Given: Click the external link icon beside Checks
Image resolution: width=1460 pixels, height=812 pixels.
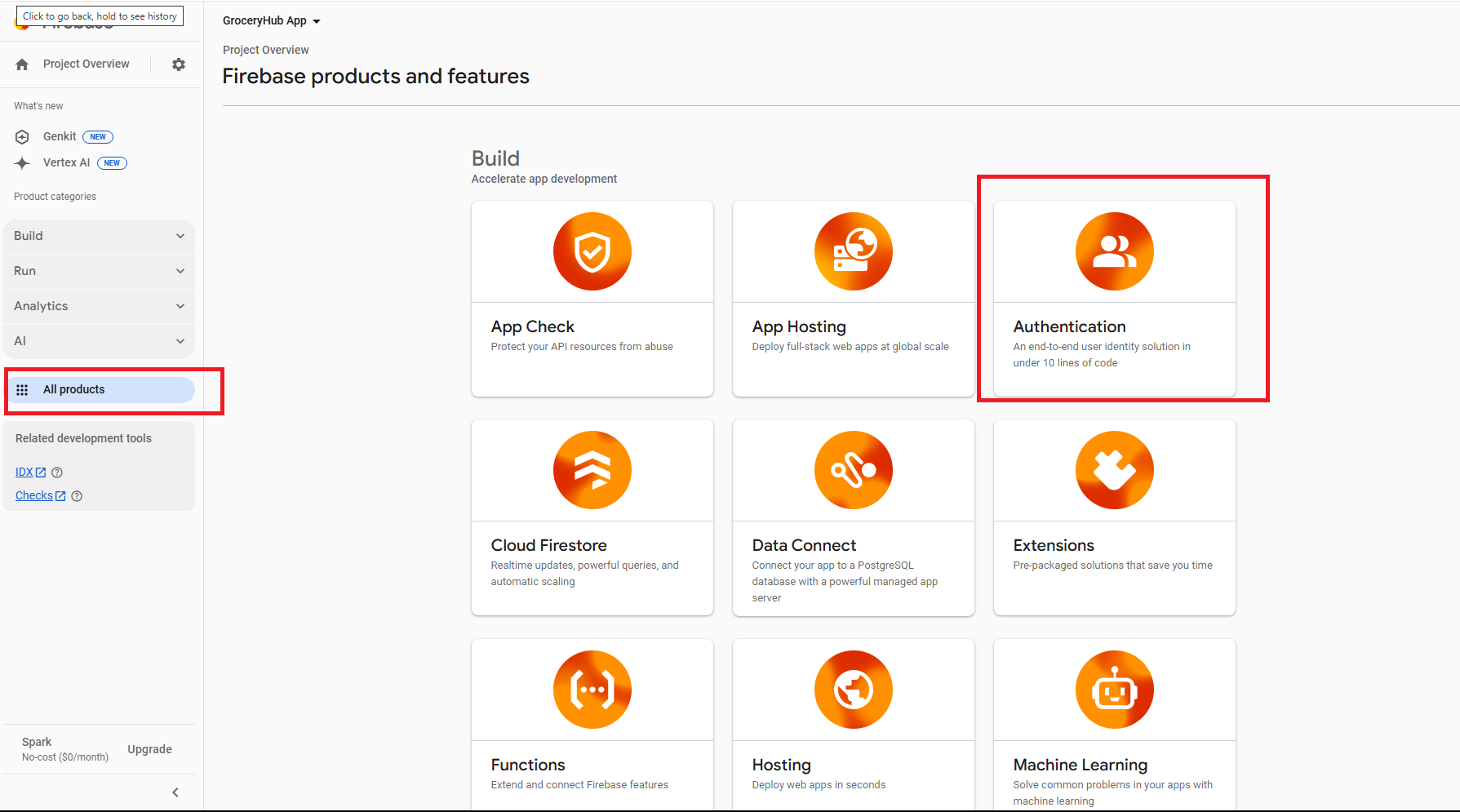Looking at the screenshot, I should [x=60, y=496].
